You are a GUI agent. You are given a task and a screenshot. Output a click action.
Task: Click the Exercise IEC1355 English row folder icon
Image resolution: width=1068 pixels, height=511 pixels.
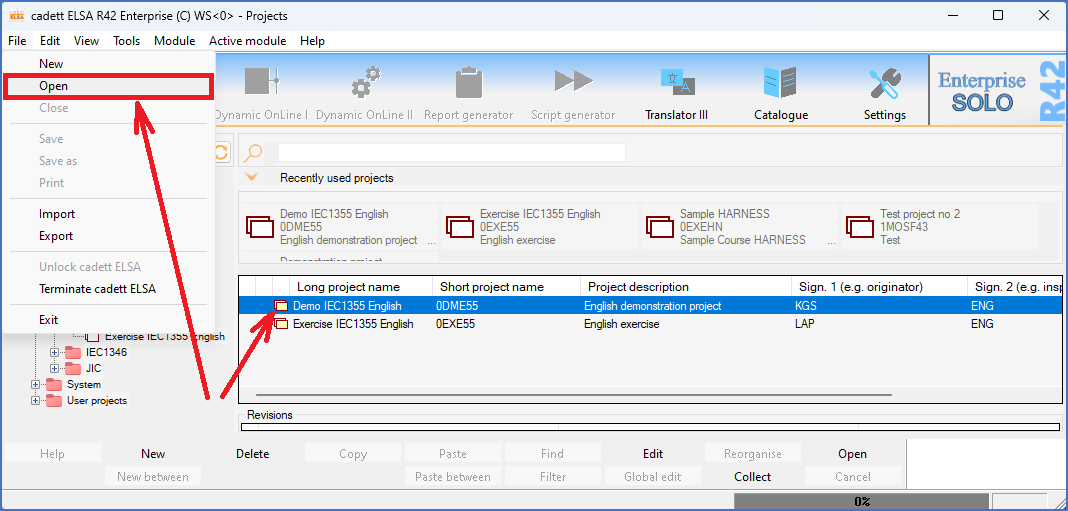(x=282, y=324)
